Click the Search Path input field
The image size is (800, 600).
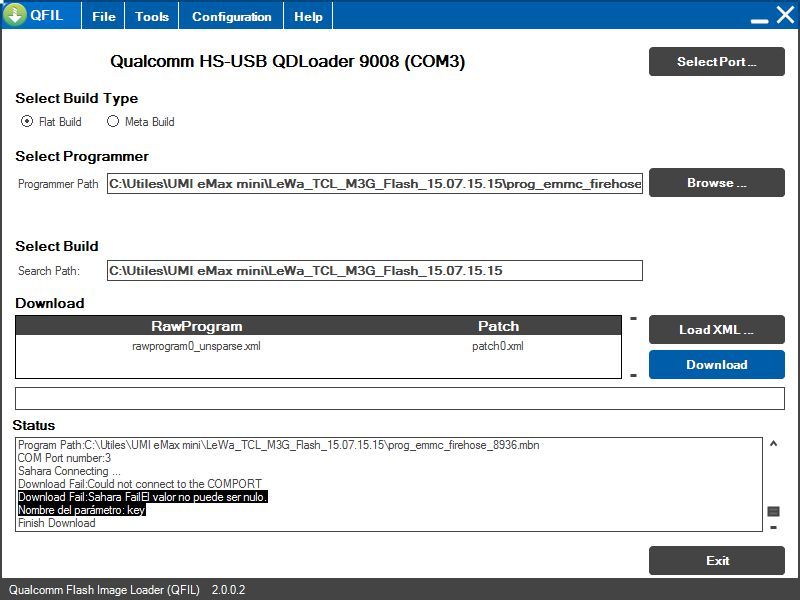click(x=374, y=270)
